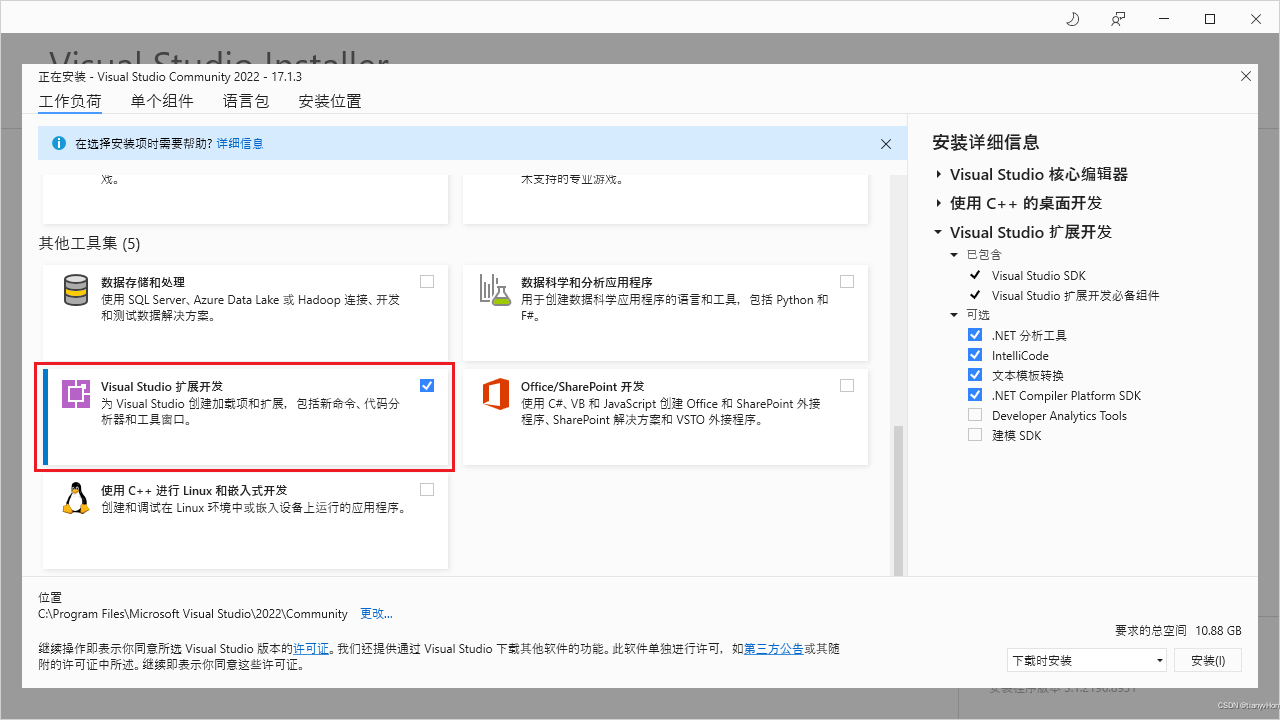Image resolution: width=1280 pixels, height=720 pixels.
Task: Click the 安装(I) button
Action: [1208, 660]
